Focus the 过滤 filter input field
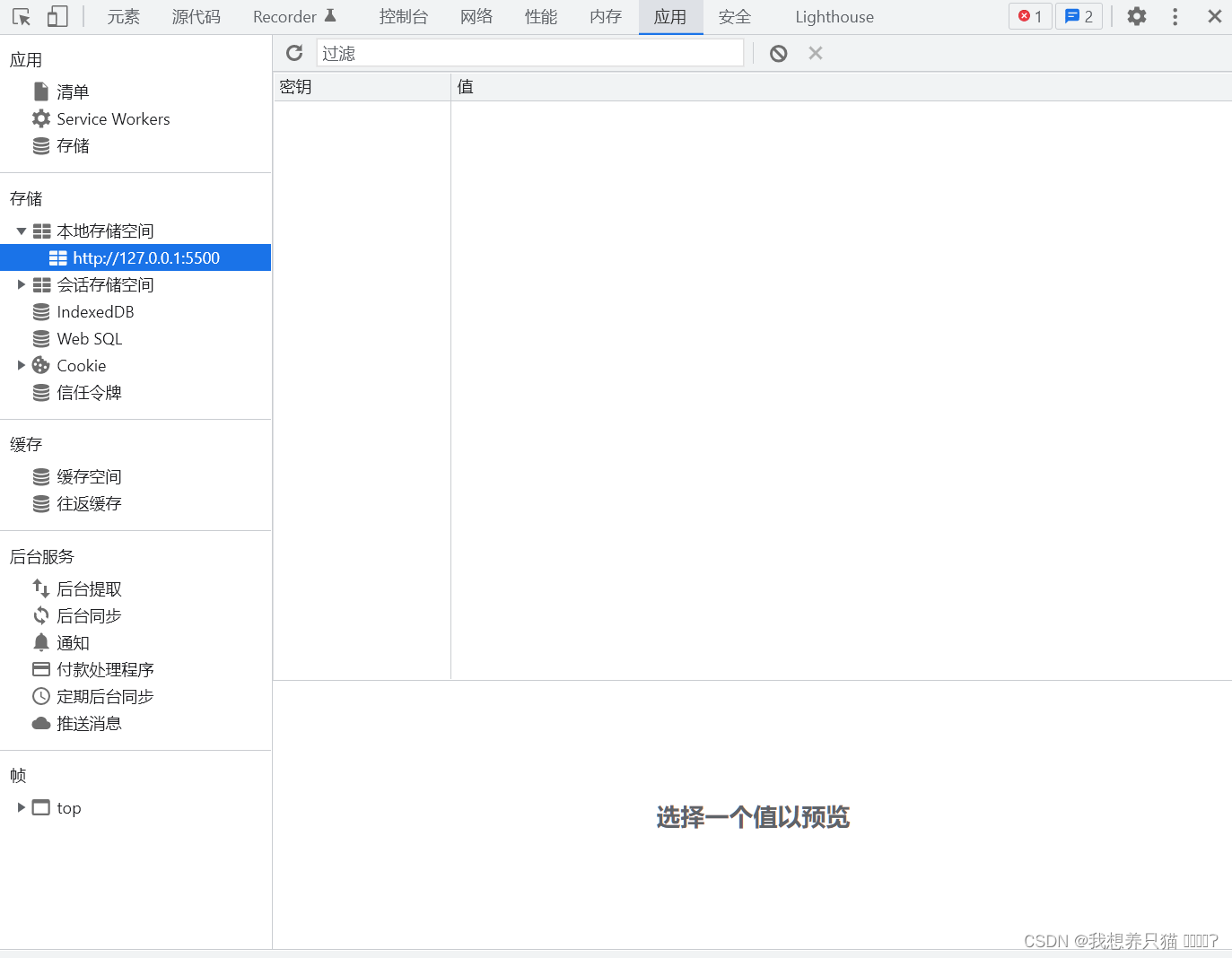The image size is (1232, 958). tap(530, 53)
